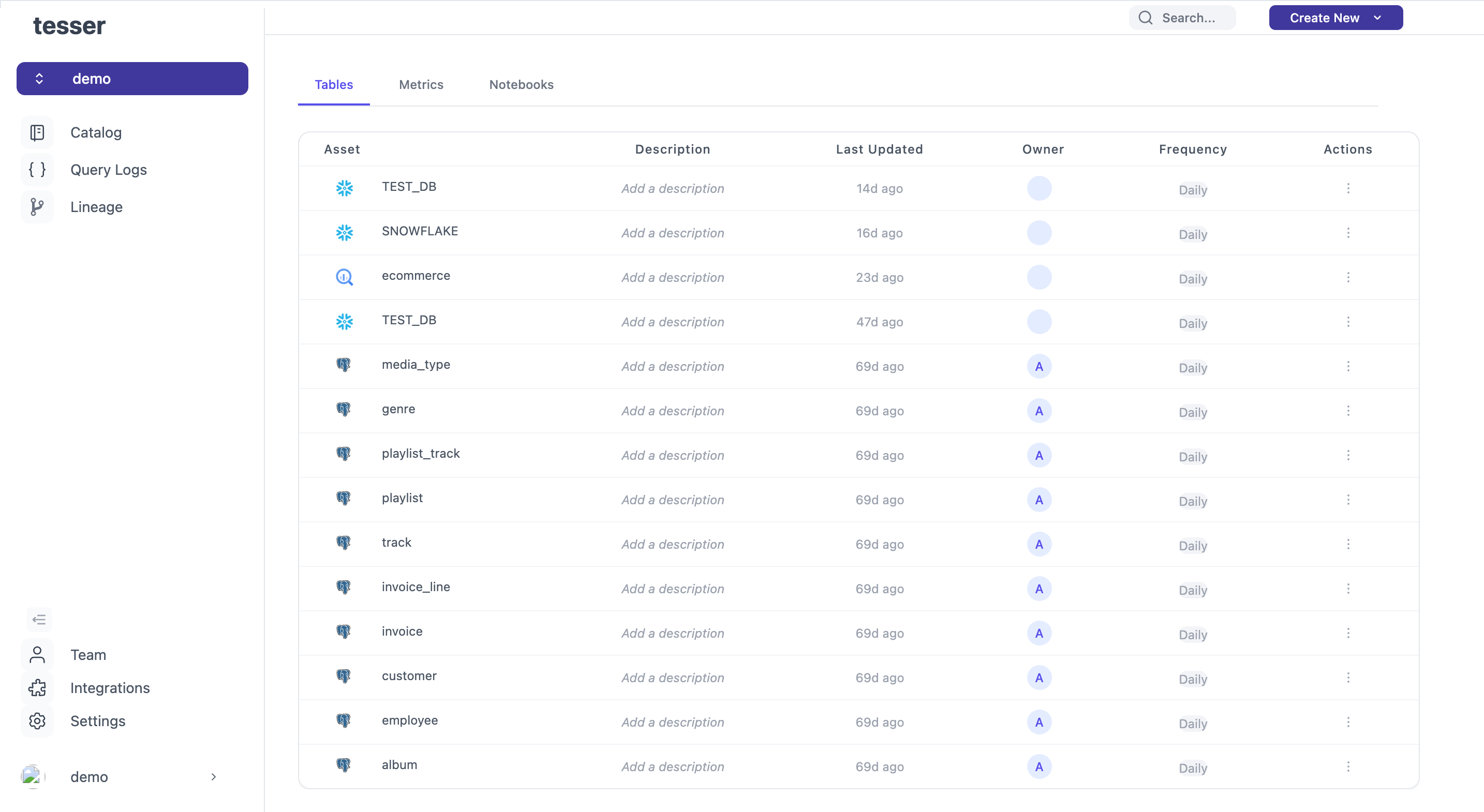Open the Lineage branch icon

(37, 207)
